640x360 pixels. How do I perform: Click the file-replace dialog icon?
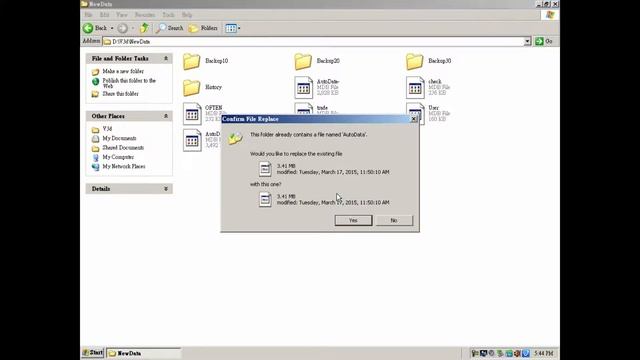coord(235,139)
